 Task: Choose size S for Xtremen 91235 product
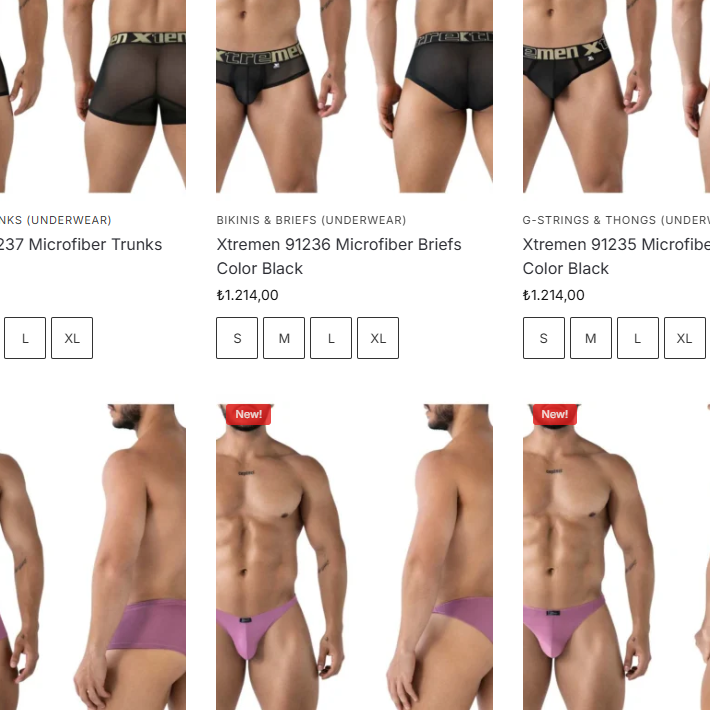pyautogui.click(x=544, y=338)
